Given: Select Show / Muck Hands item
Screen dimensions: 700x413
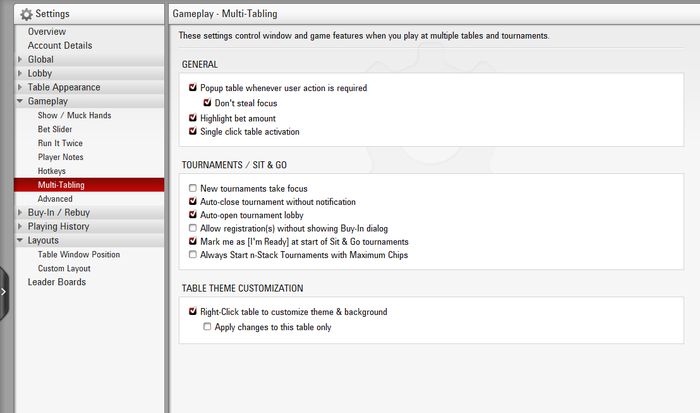Looking at the screenshot, I should click(x=75, y=115).
